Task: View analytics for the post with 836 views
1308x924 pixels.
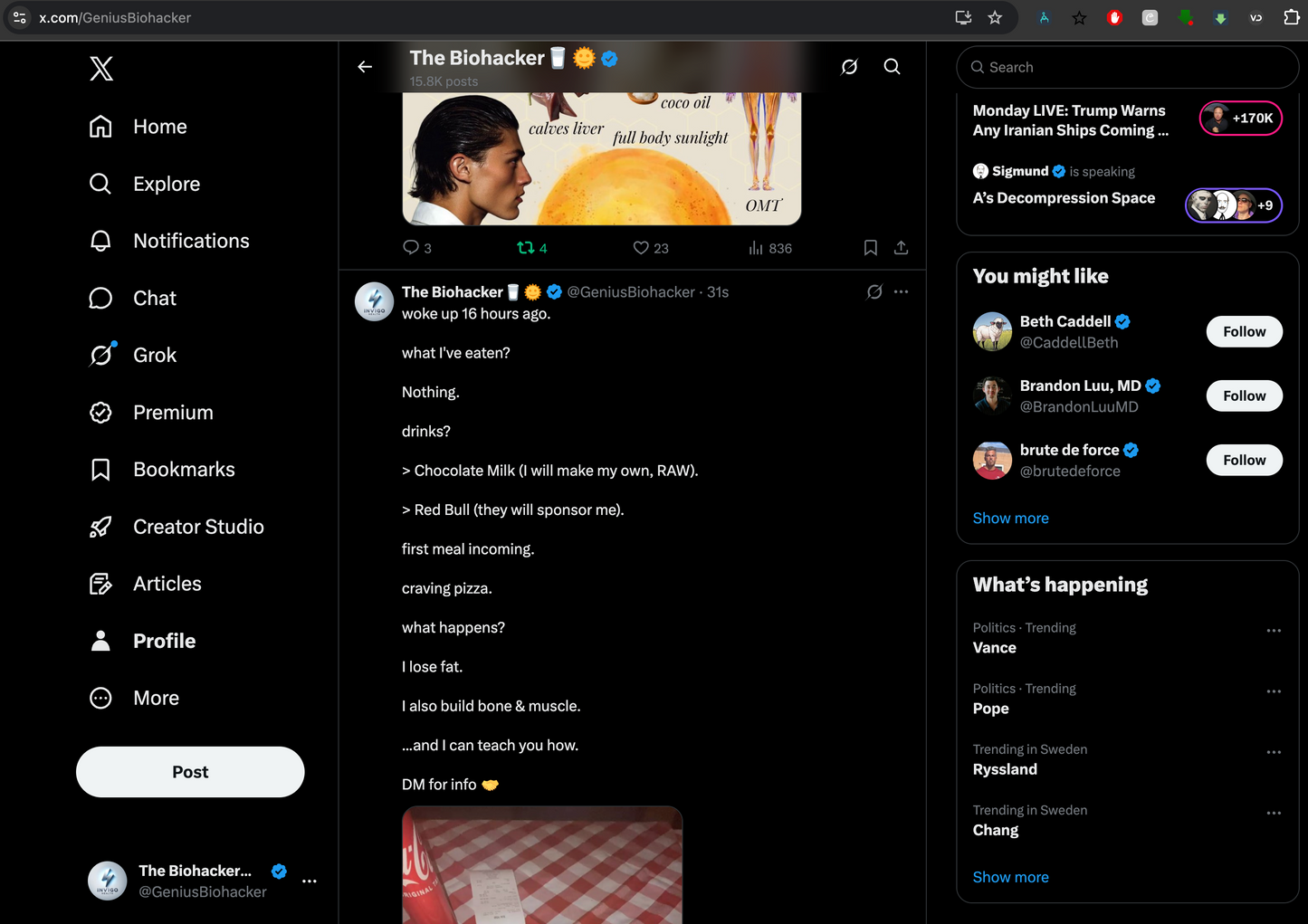Action: pyautogui.click(x=769, y=248)
